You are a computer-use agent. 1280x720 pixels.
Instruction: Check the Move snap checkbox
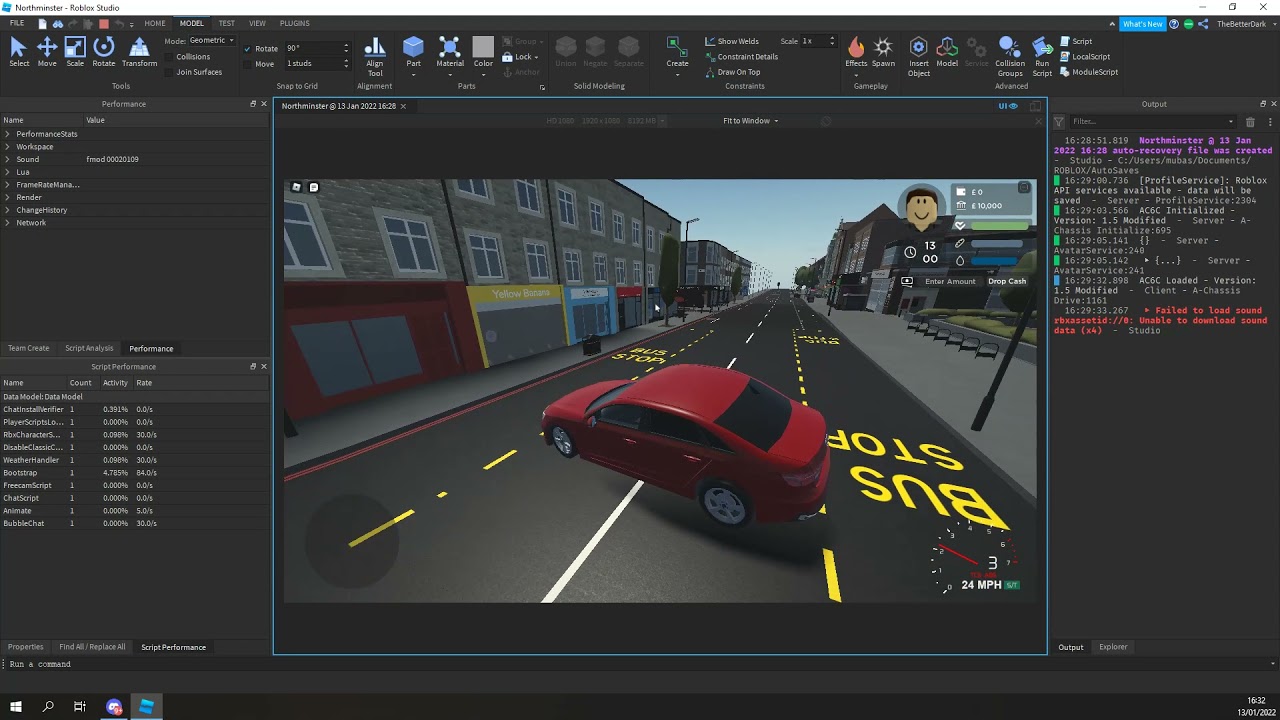tap(248, 64)
